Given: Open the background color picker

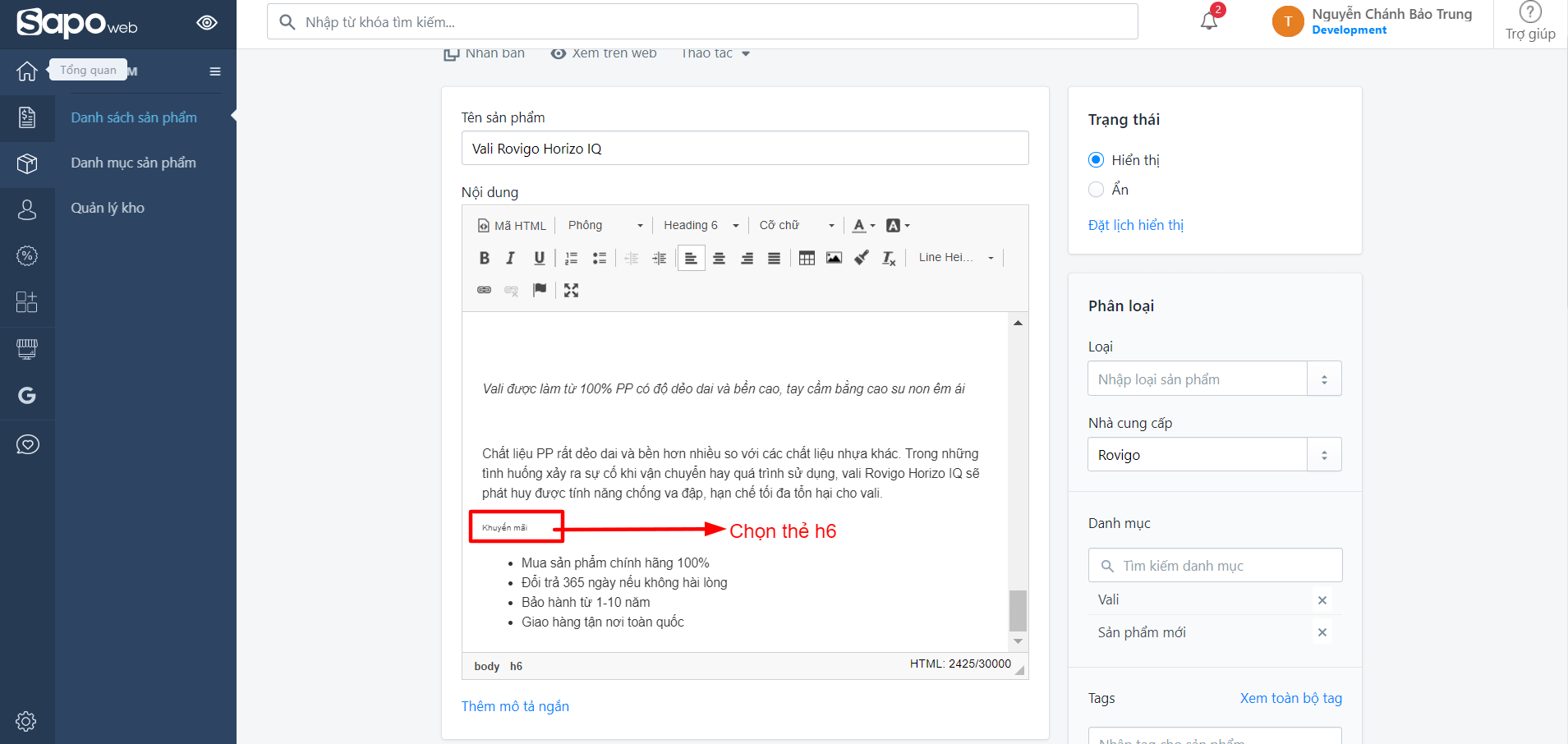Looking at the screenshot, I should click(898, 225).
